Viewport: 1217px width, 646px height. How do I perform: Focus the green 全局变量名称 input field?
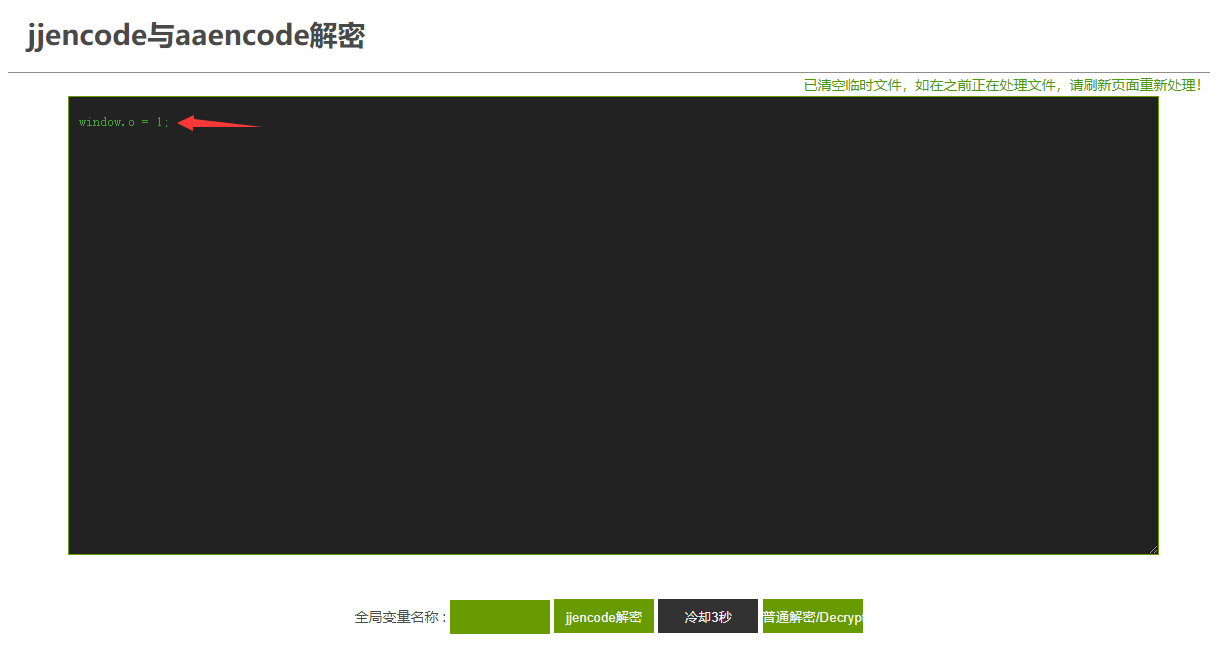click(x=499, y=617)
